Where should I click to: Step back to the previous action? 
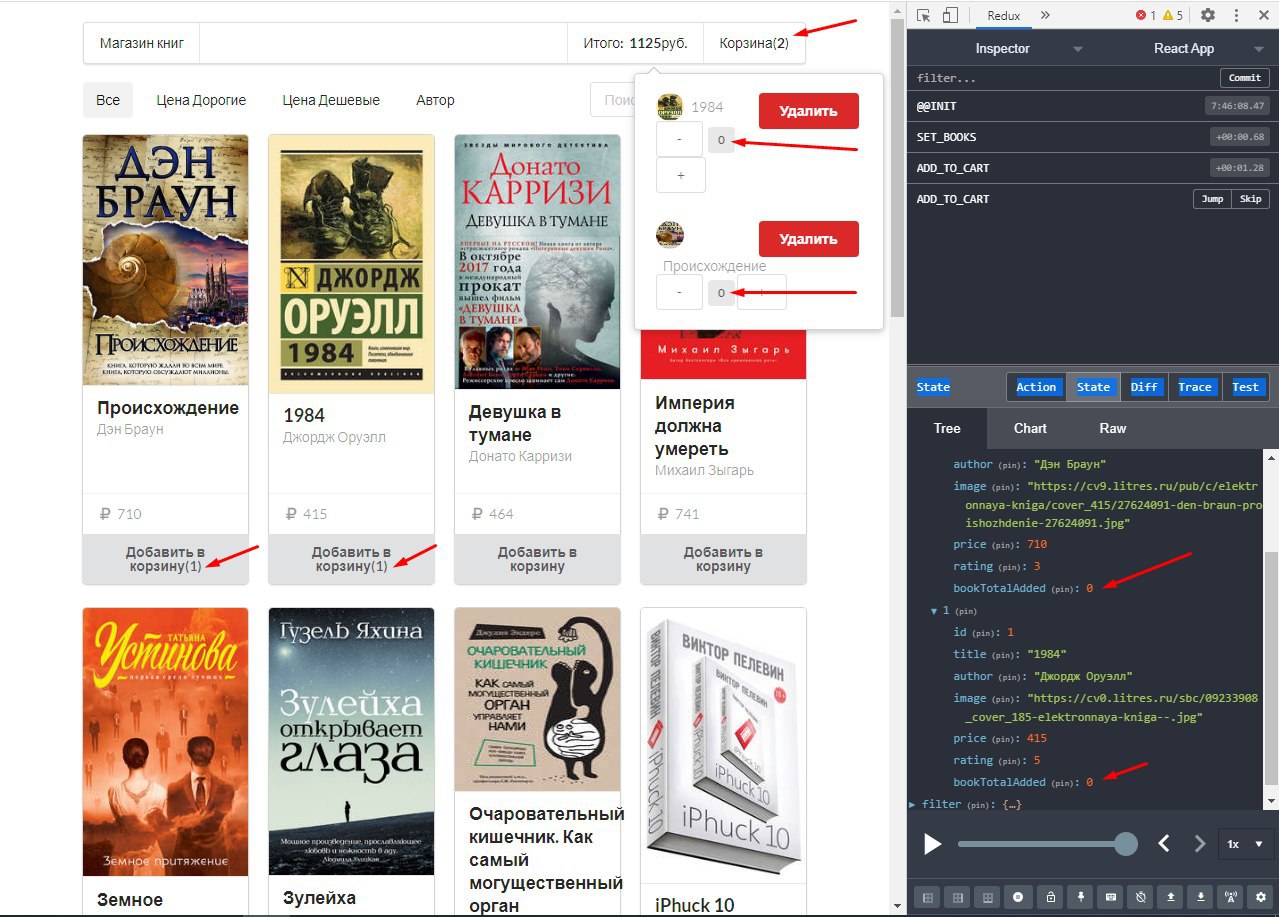(x=1164, y=843)
